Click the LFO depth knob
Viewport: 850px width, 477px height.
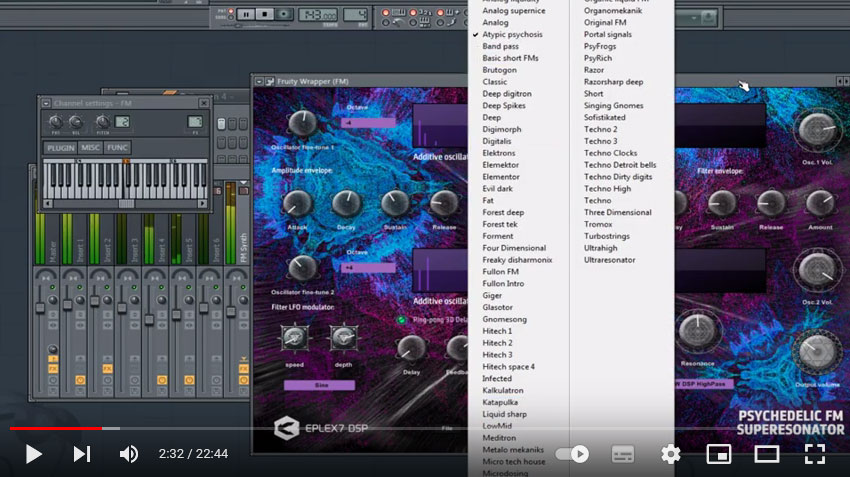[343, 338]
